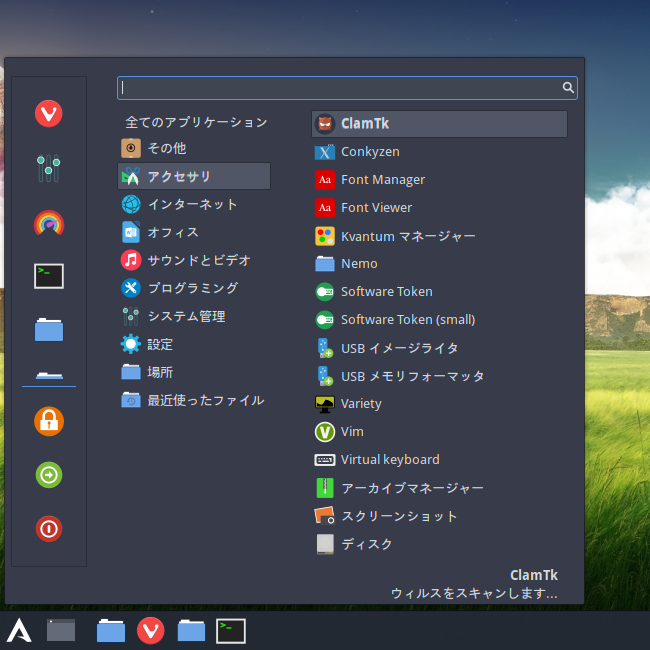650x650 pixels.
Task: Open Font Viewer
Action: [439, 208]
